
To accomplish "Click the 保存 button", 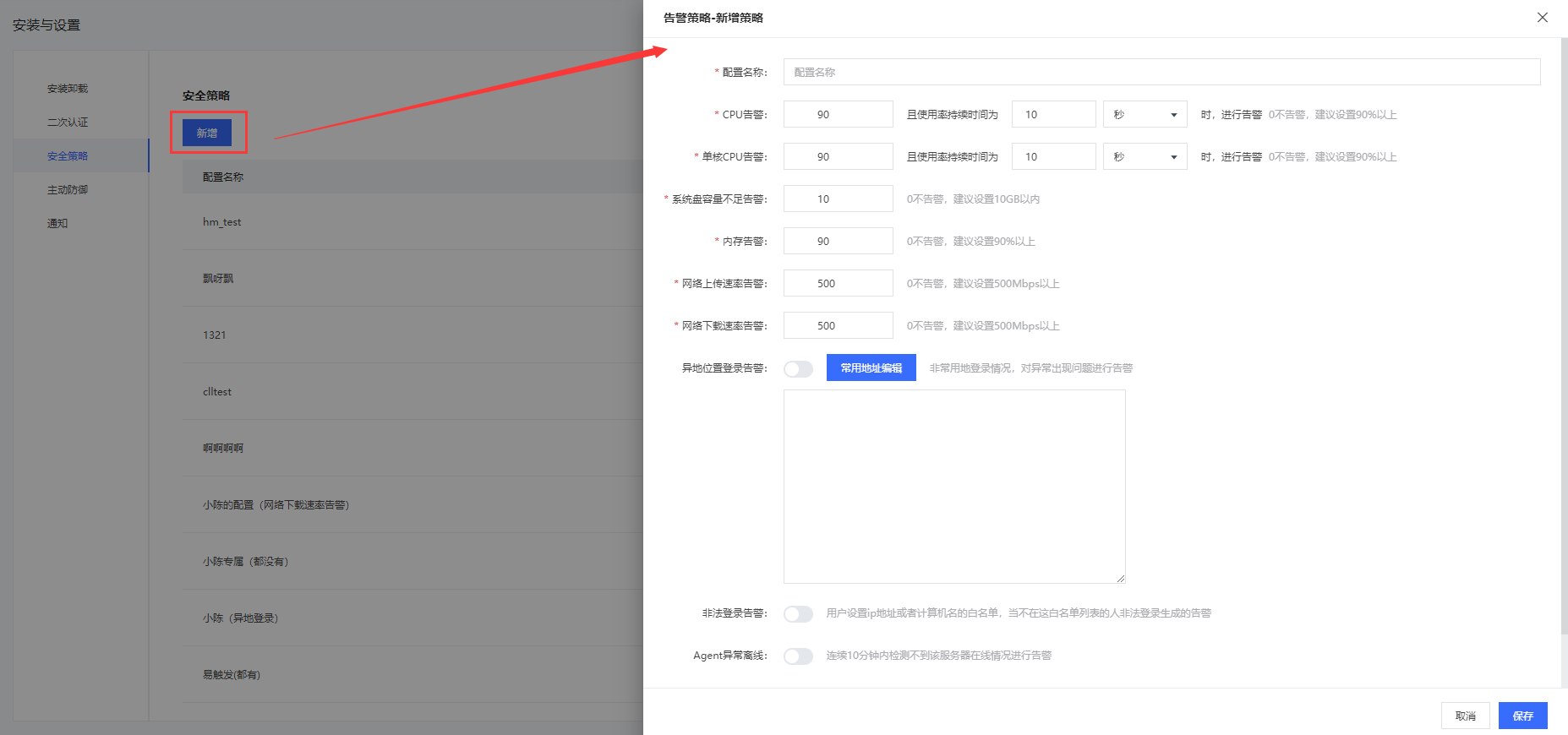I will pyautogui.click(x=1522, y=716).
